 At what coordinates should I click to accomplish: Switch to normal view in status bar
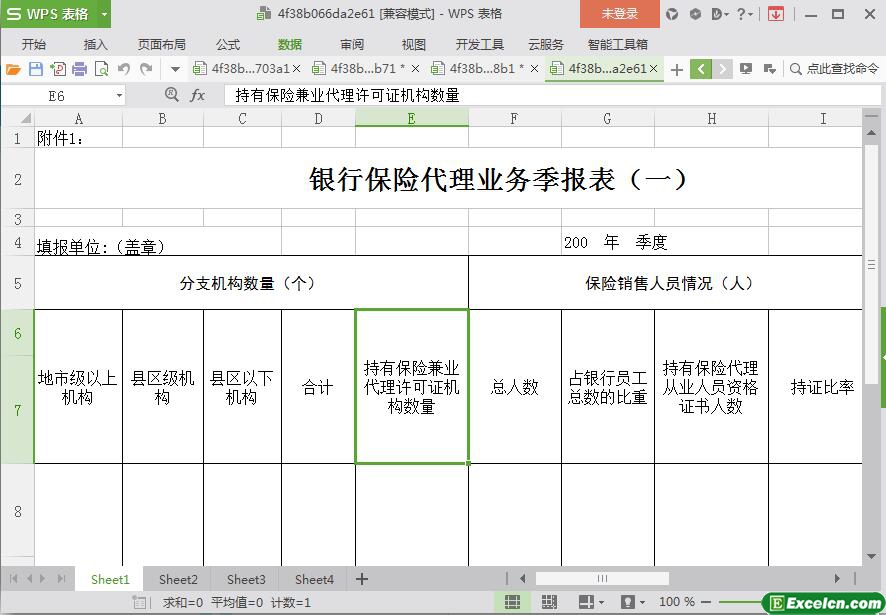512,602
